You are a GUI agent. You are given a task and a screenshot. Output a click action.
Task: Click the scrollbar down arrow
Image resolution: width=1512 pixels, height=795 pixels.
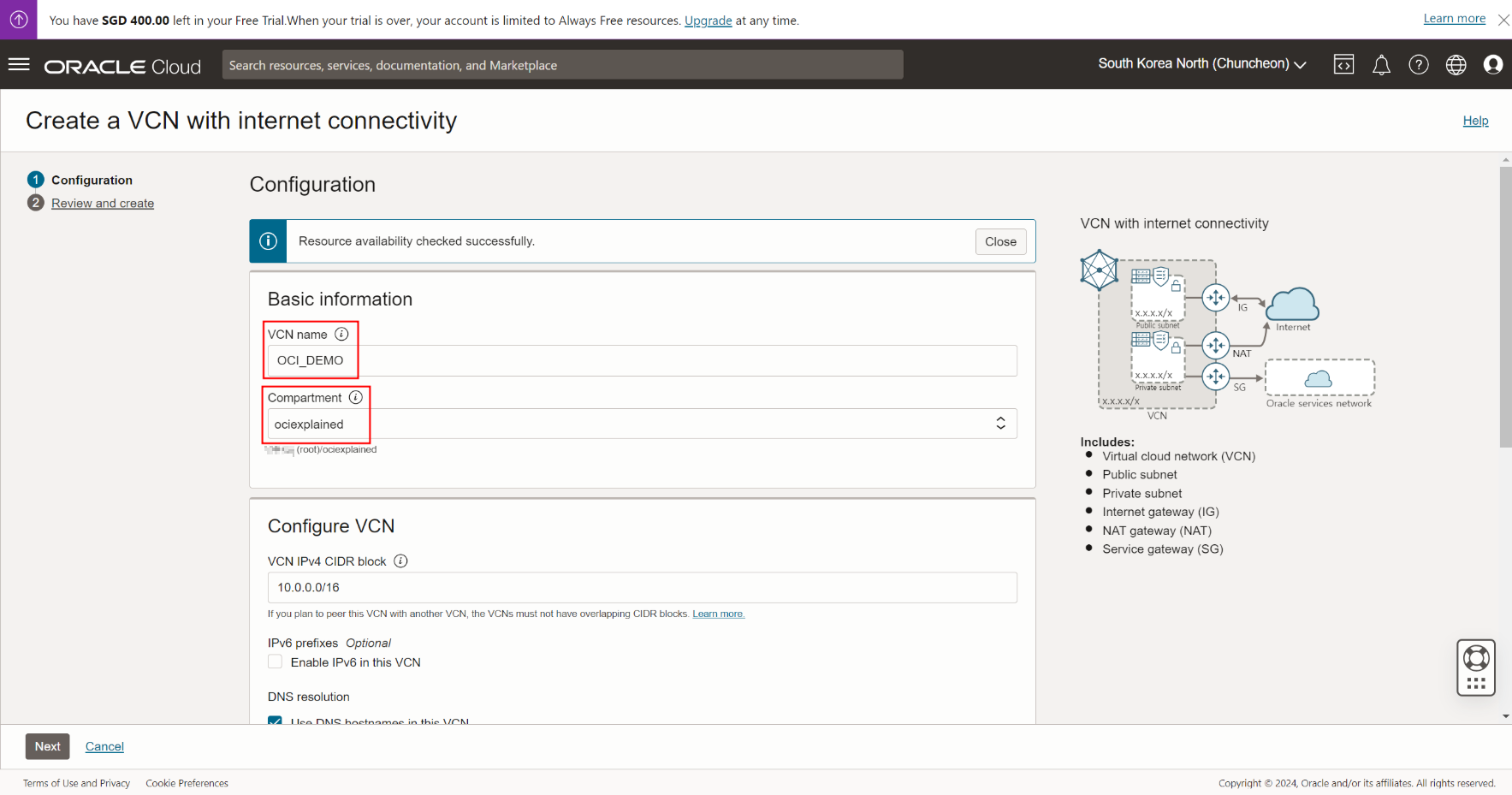[1505, 716]
